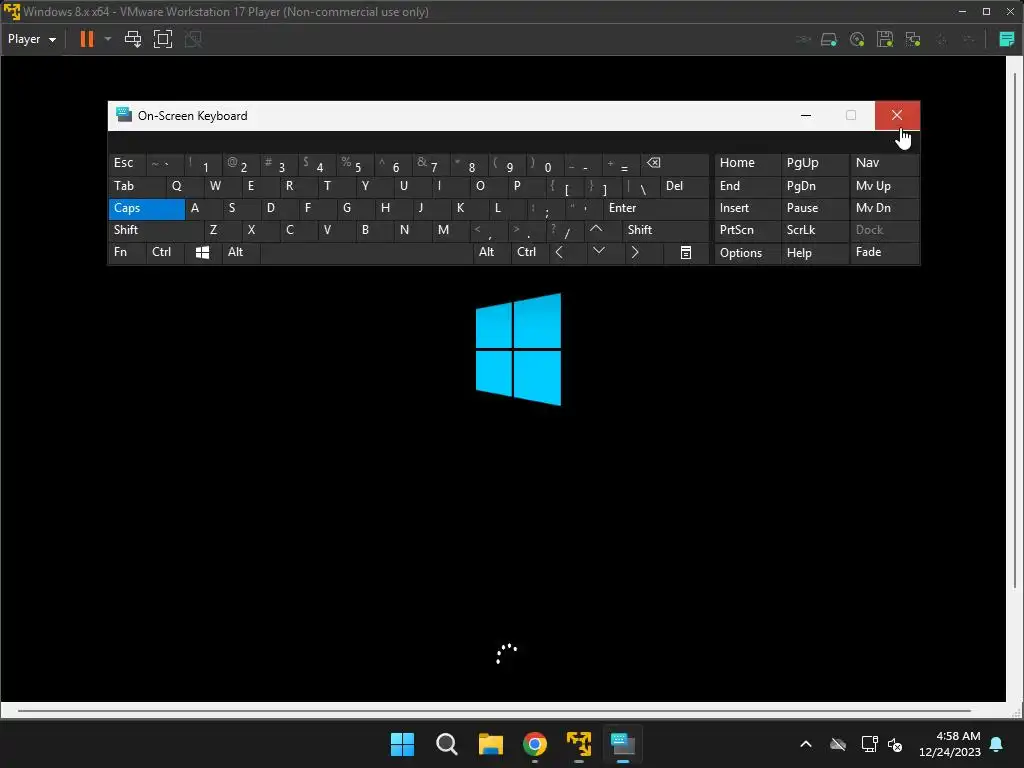The height and width of the screenshot is (768, 1024).
Task: Toggle the Fn key on the keyboard
Action: pos(127,253)
